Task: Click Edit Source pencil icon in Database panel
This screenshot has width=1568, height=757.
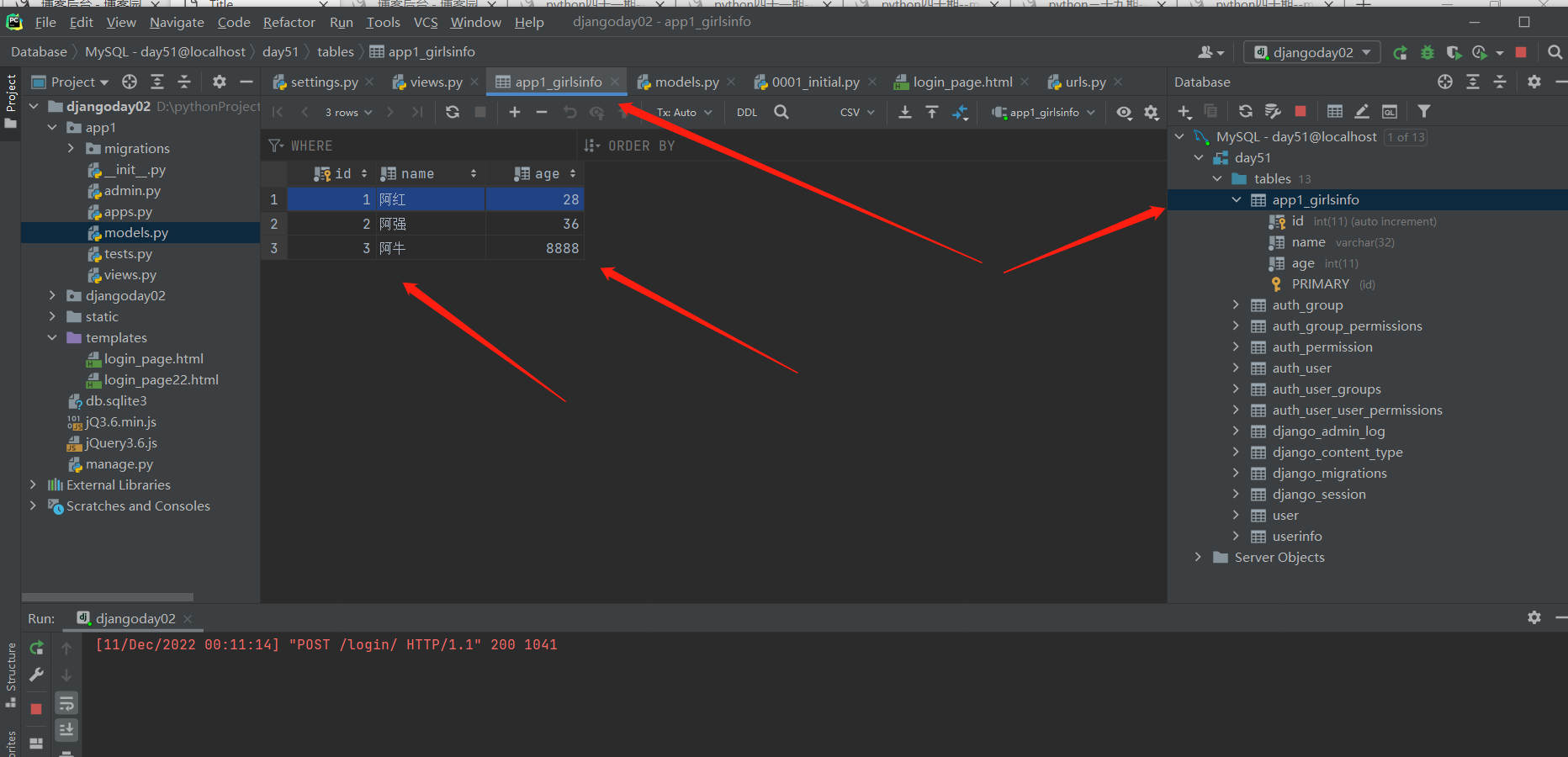Action: pyautogui.click(x=1362, y=111)
